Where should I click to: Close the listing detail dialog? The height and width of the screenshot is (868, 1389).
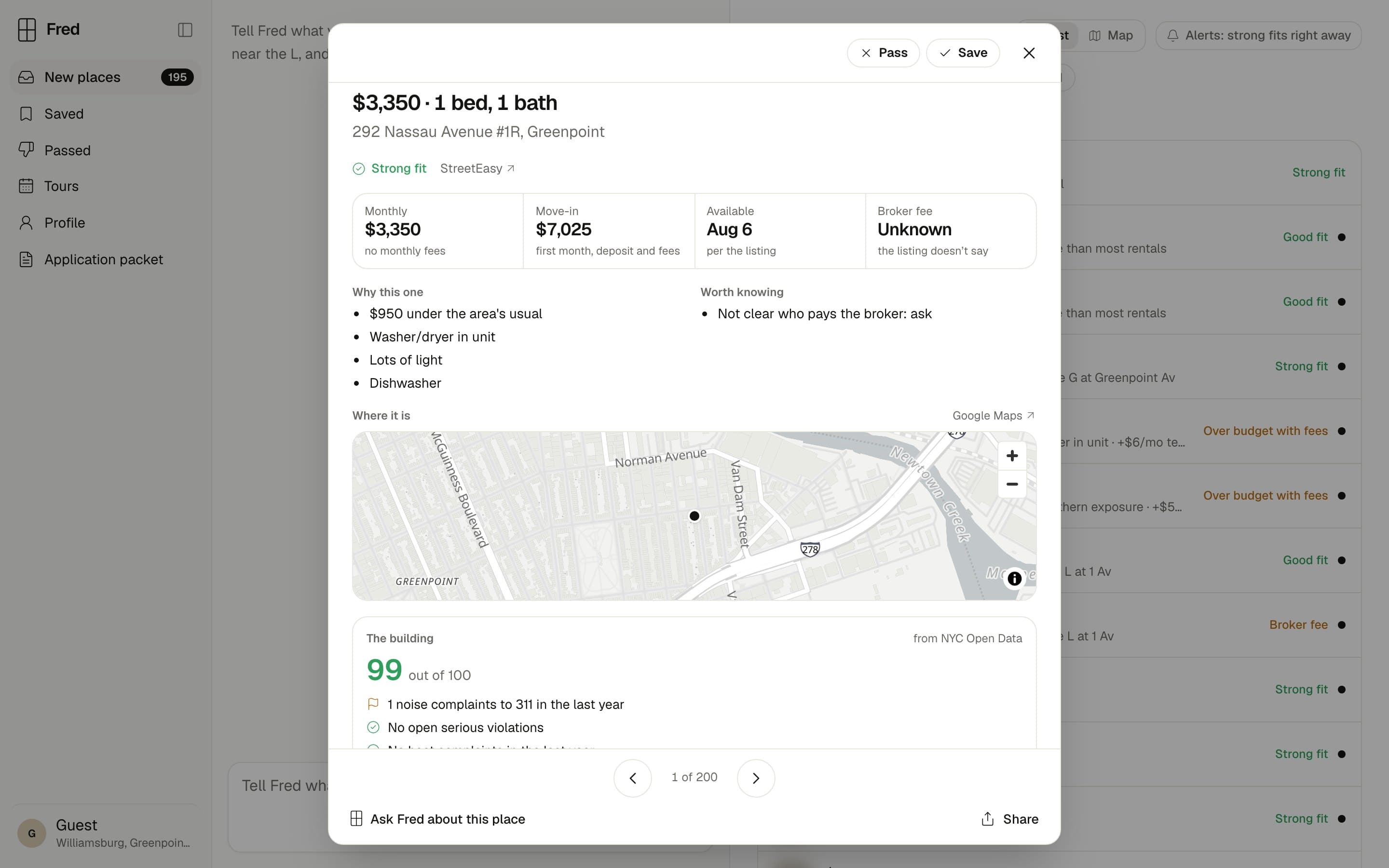click(1029, 53)
